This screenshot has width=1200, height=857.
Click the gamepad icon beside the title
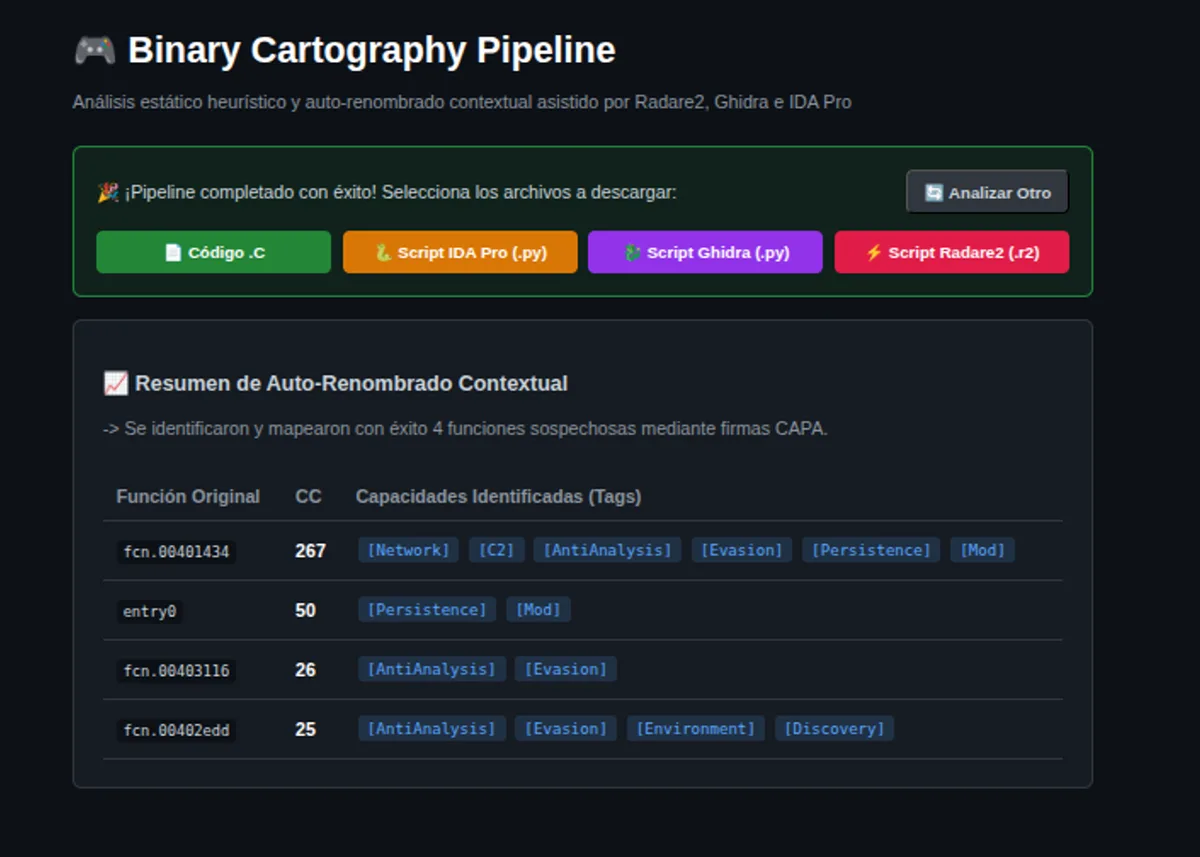[x=95, y=50]
